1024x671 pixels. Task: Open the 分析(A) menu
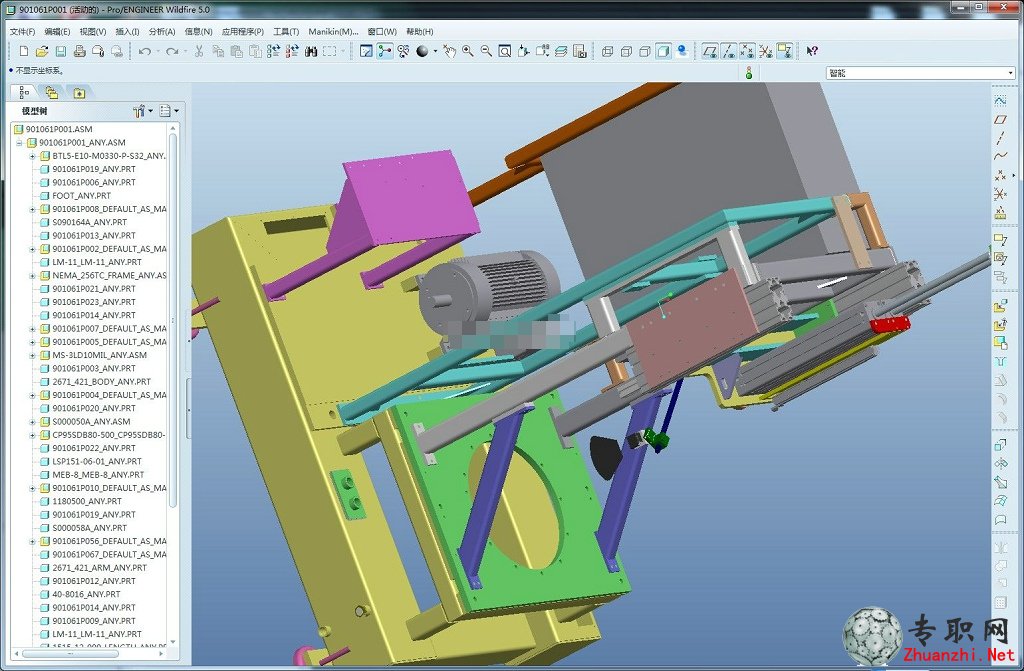[x=162, y=31]
